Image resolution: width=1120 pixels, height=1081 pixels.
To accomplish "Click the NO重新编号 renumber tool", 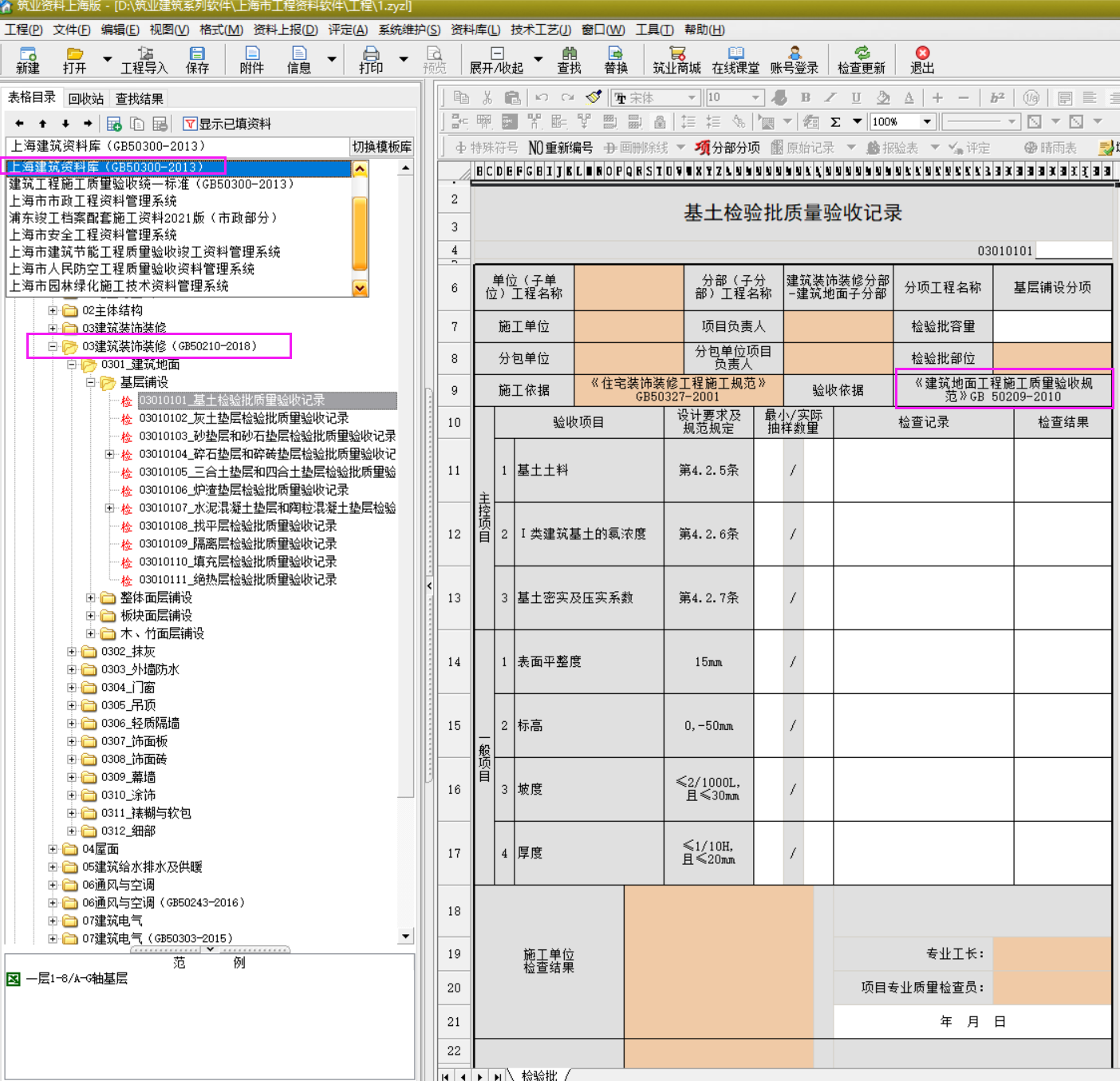I will 561,148.
